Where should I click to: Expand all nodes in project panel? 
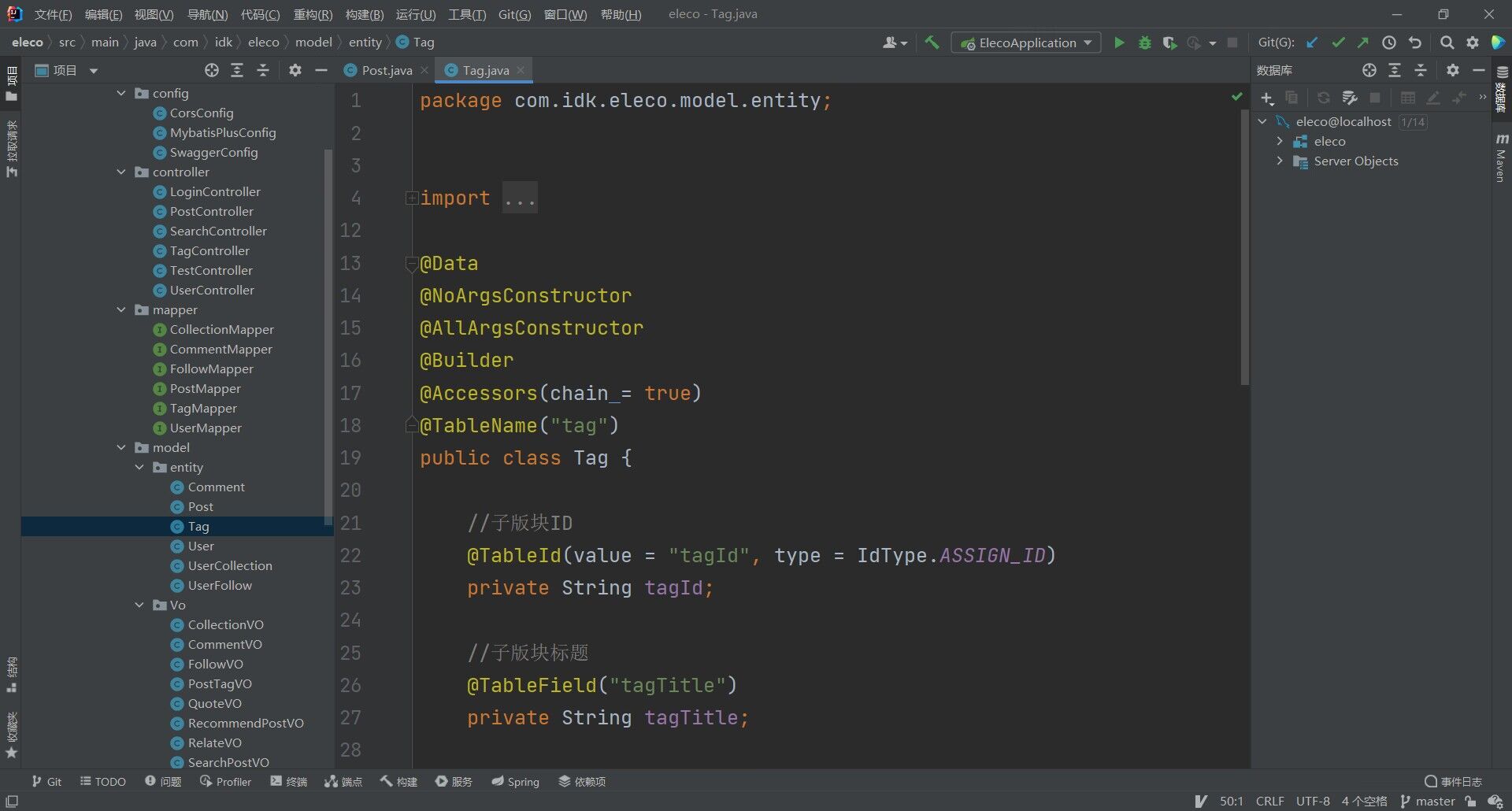click(x=237, y=70)
